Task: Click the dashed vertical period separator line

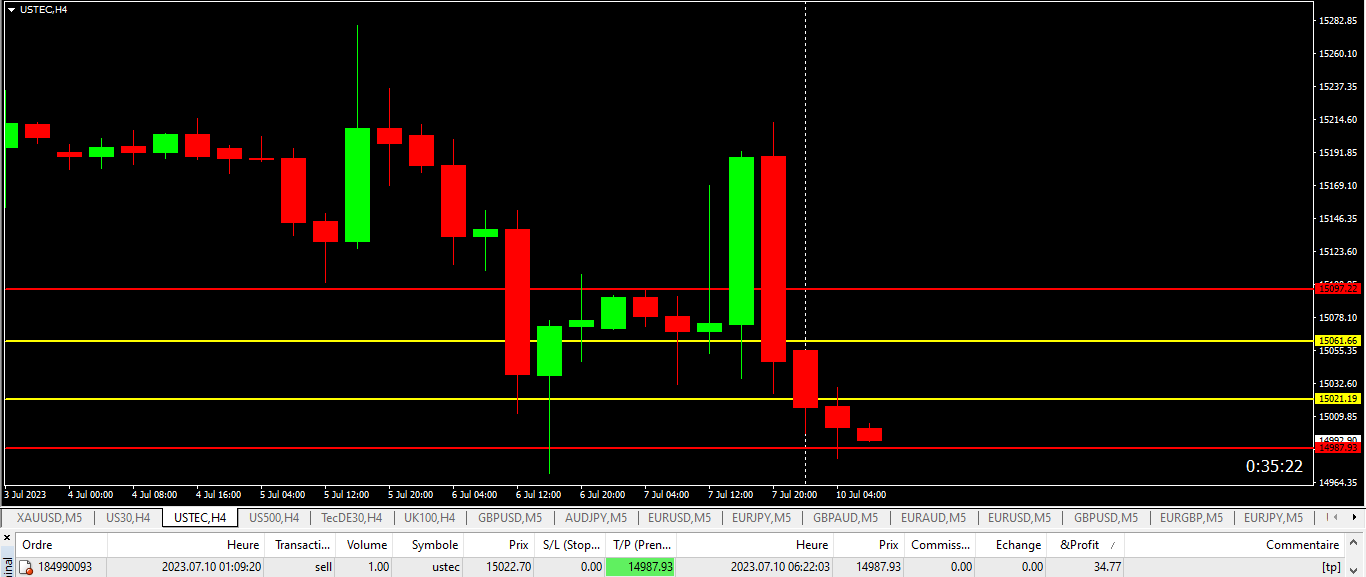Action: [806, 200]
